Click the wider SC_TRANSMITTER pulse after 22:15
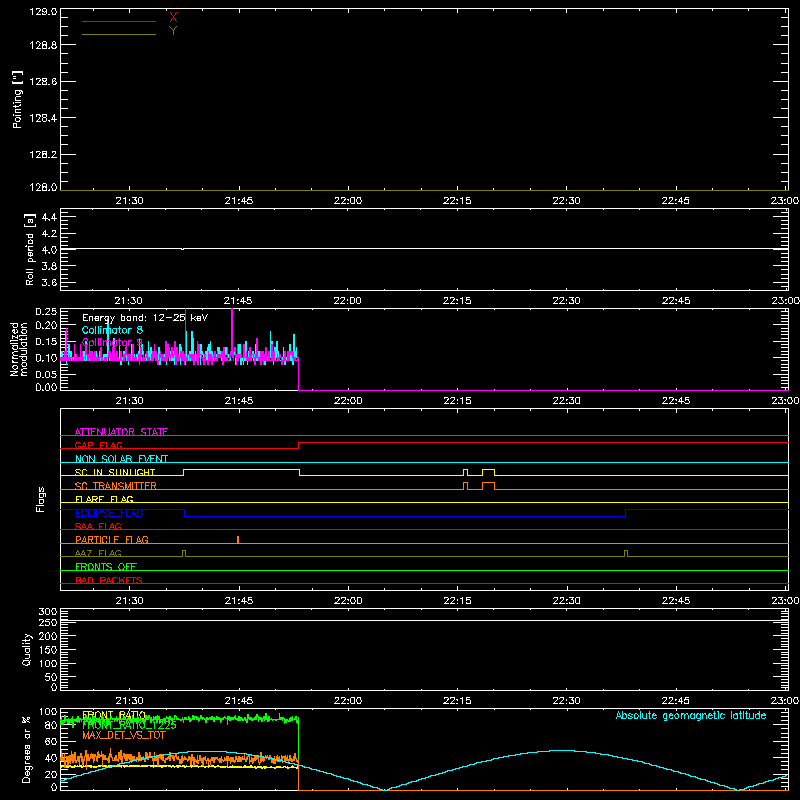 pyautogui.click(x=488, y=486)
